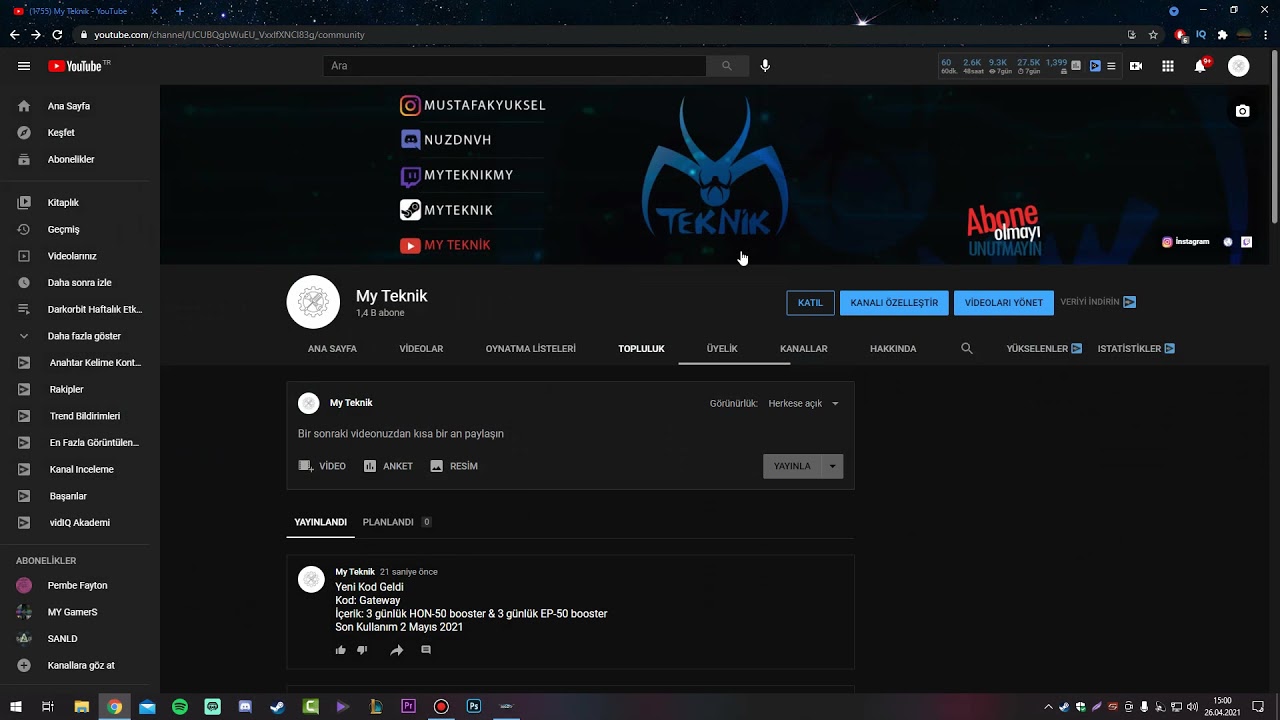Bookmark this page with star icon
The image size is (1280, 720).
pyautogui.click(x=1153, y=34)
